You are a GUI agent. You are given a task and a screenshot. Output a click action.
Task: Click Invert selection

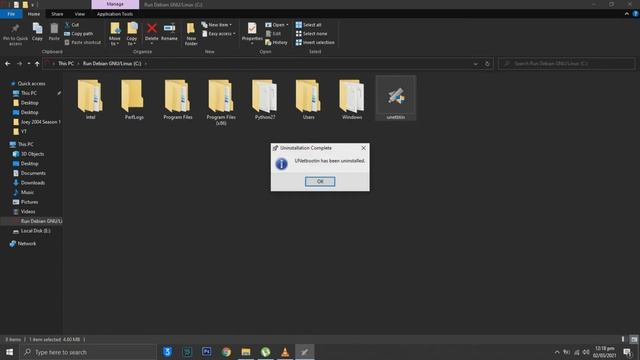(315, 42)
